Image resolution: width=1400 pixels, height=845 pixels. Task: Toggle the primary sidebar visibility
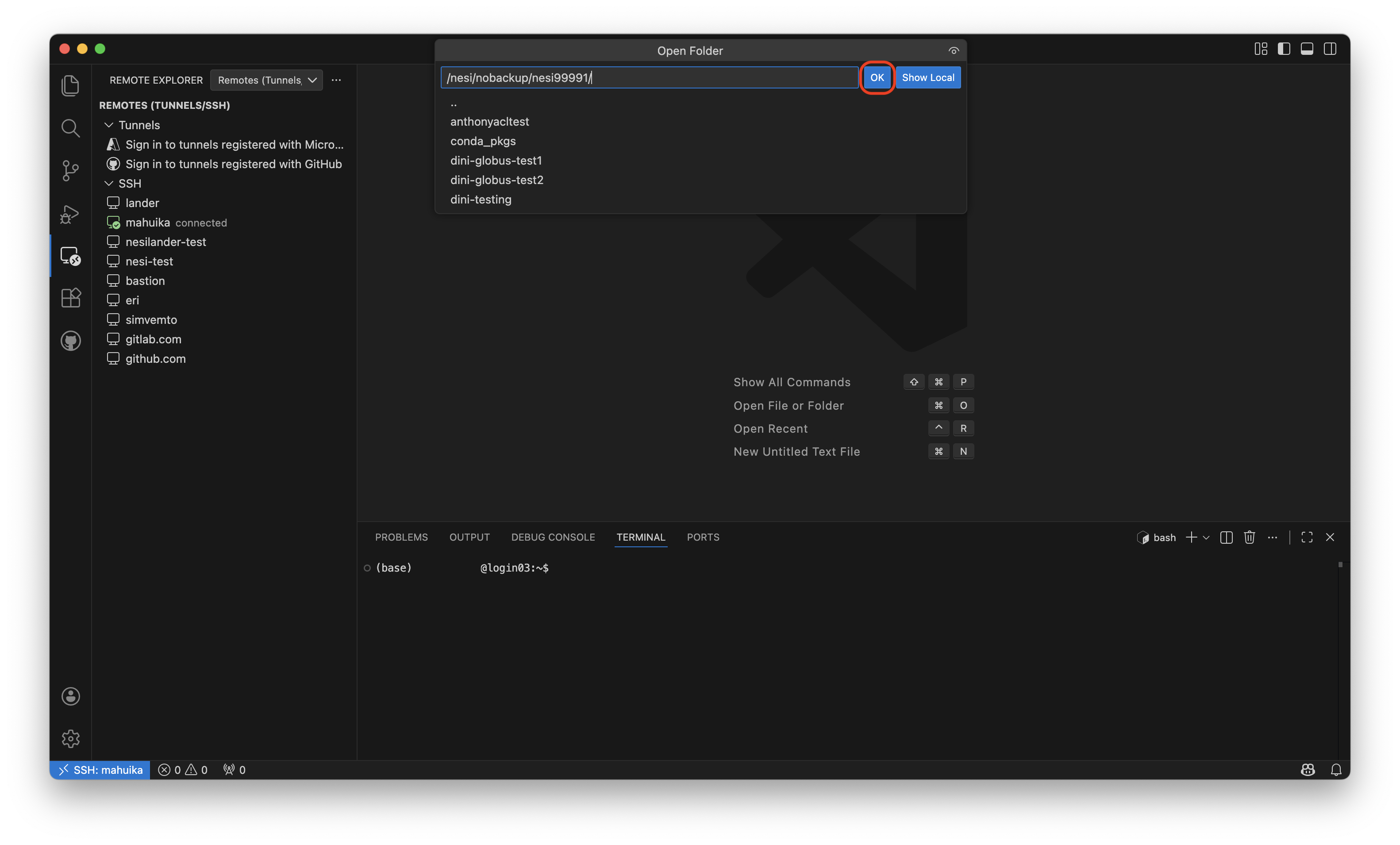1284,49
